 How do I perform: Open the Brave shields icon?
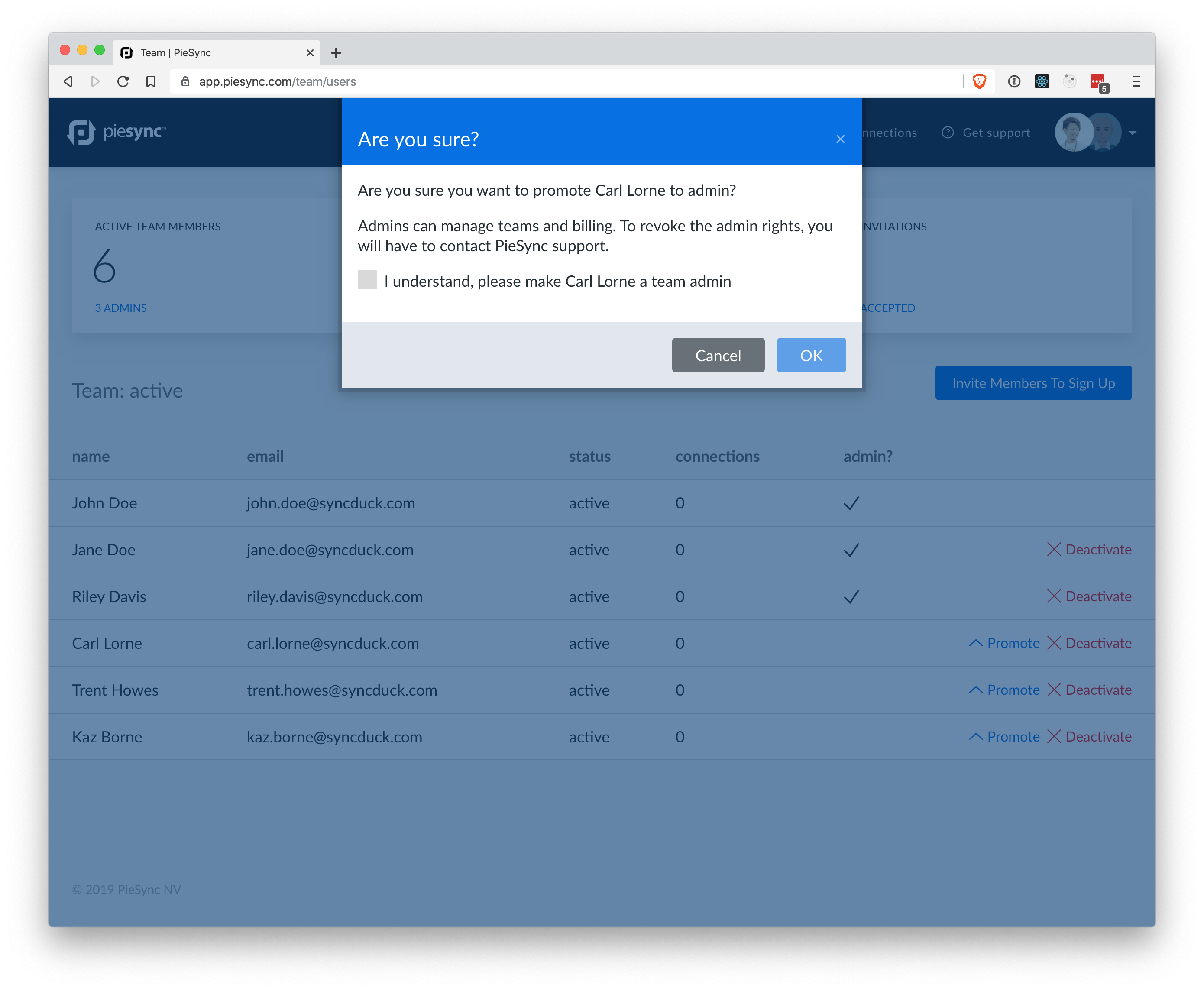tap(980, 81)
